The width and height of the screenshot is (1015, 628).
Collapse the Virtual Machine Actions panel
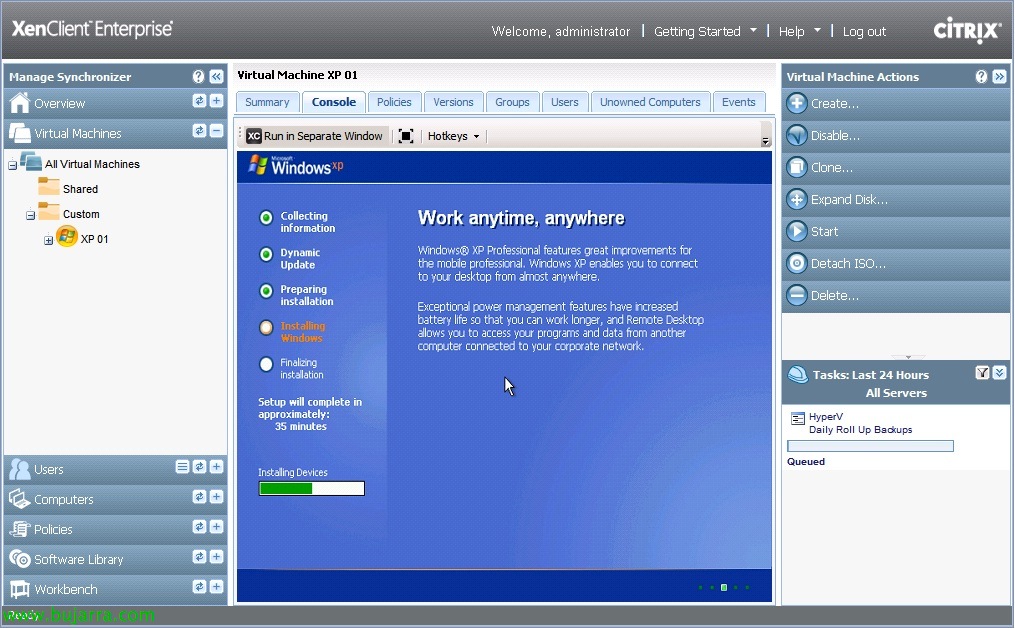coord(999,76)
